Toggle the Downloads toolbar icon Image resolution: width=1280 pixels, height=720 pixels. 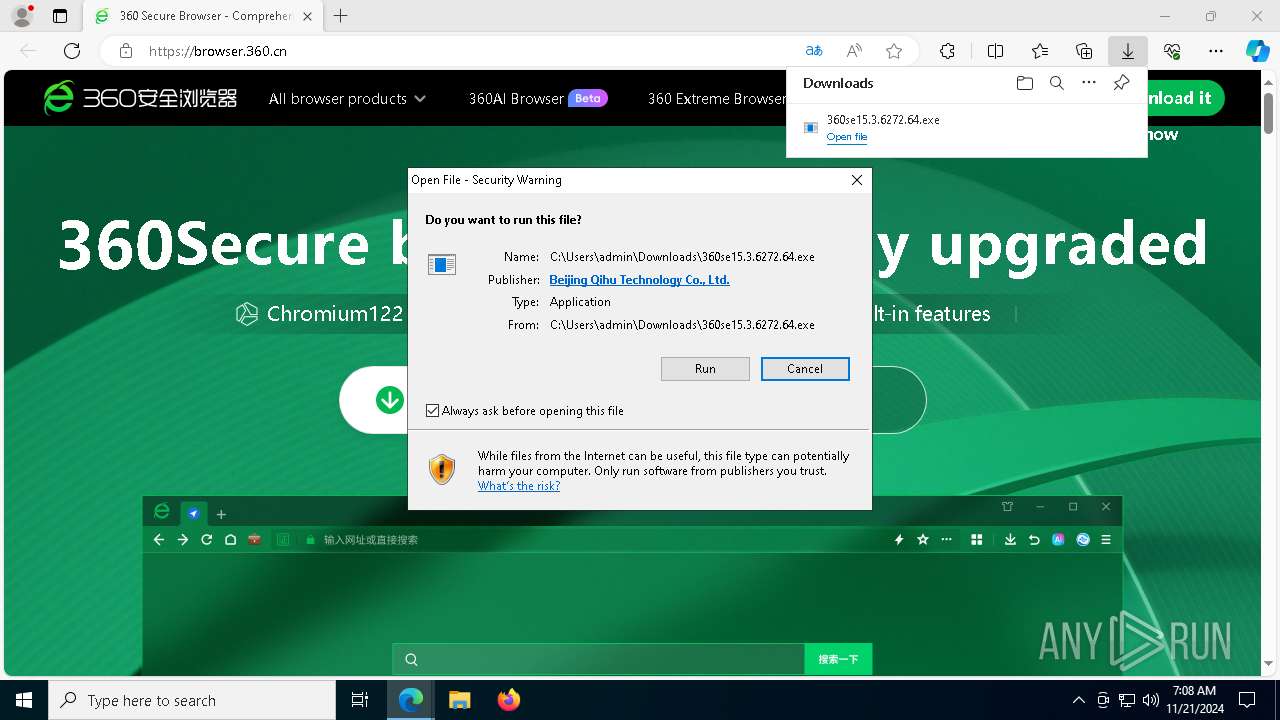pyautogui.click(x=1128, y=51)
